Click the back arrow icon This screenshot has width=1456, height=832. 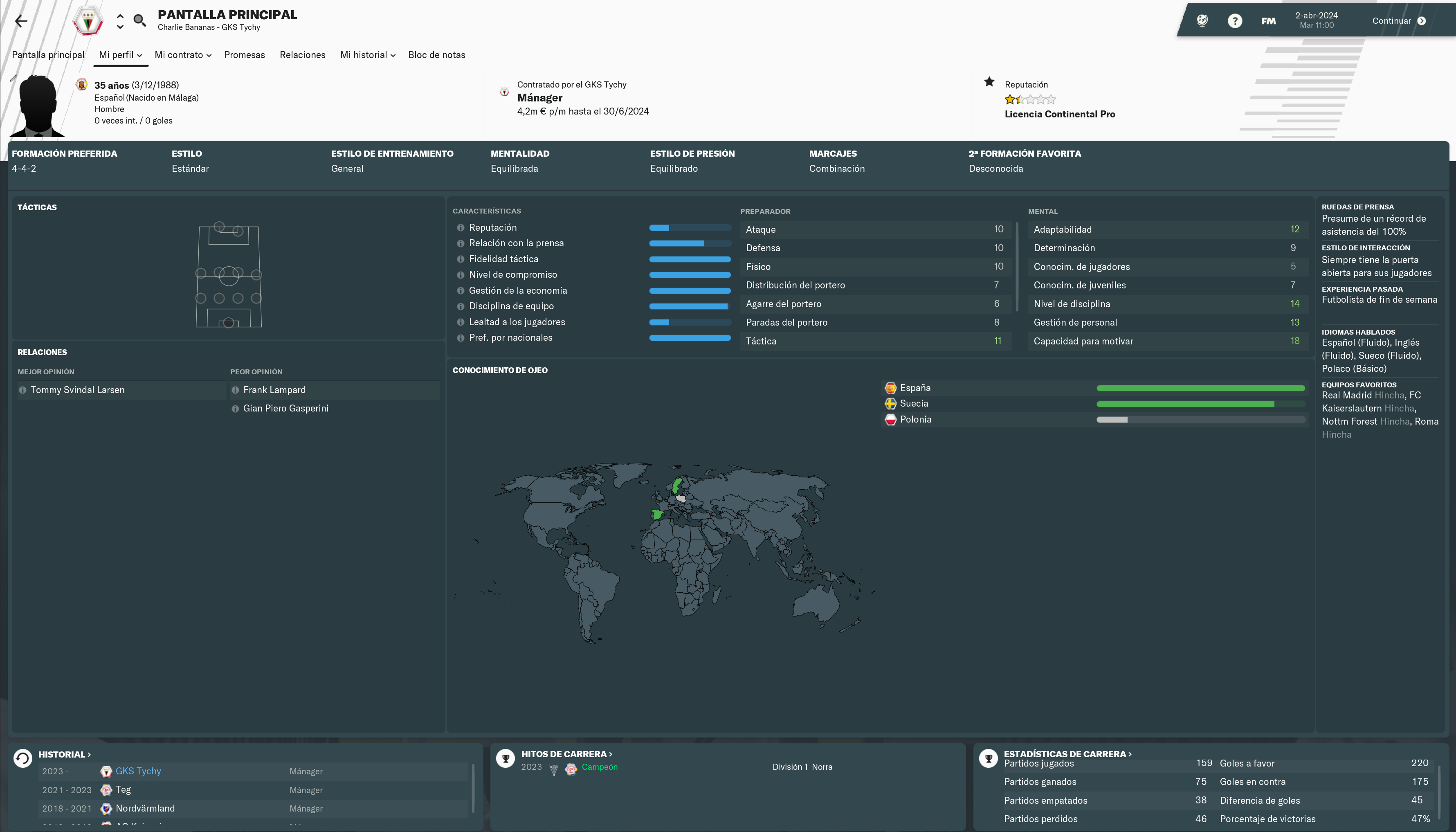(x=21, y=21)
